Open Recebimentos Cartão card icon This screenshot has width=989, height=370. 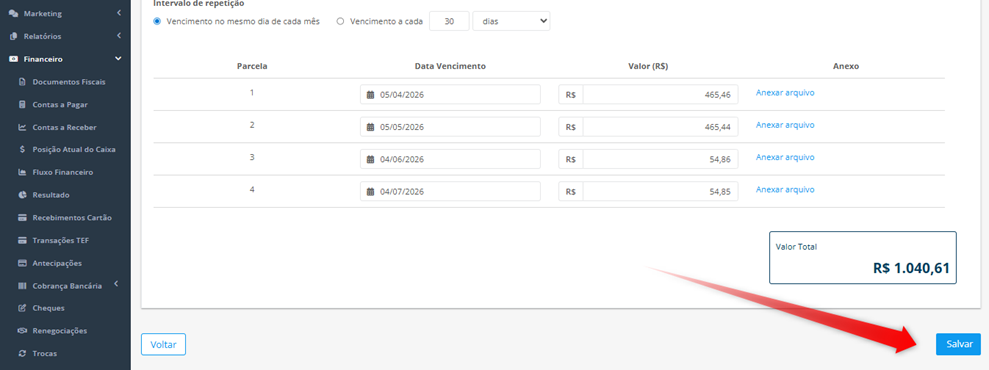(x=22, y=217)
